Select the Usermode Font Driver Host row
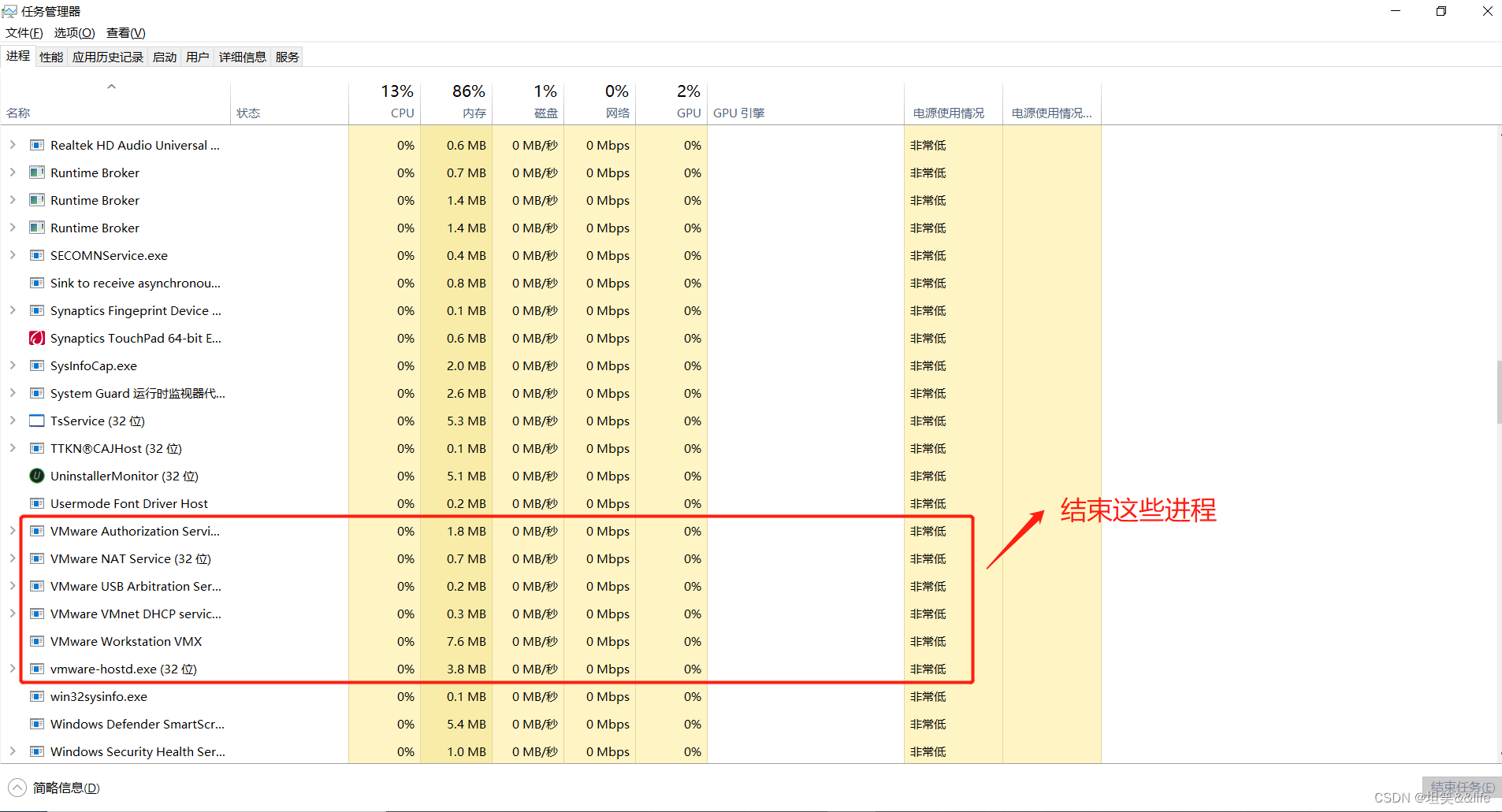1502x812 pixels. click(x=551, y=503)
